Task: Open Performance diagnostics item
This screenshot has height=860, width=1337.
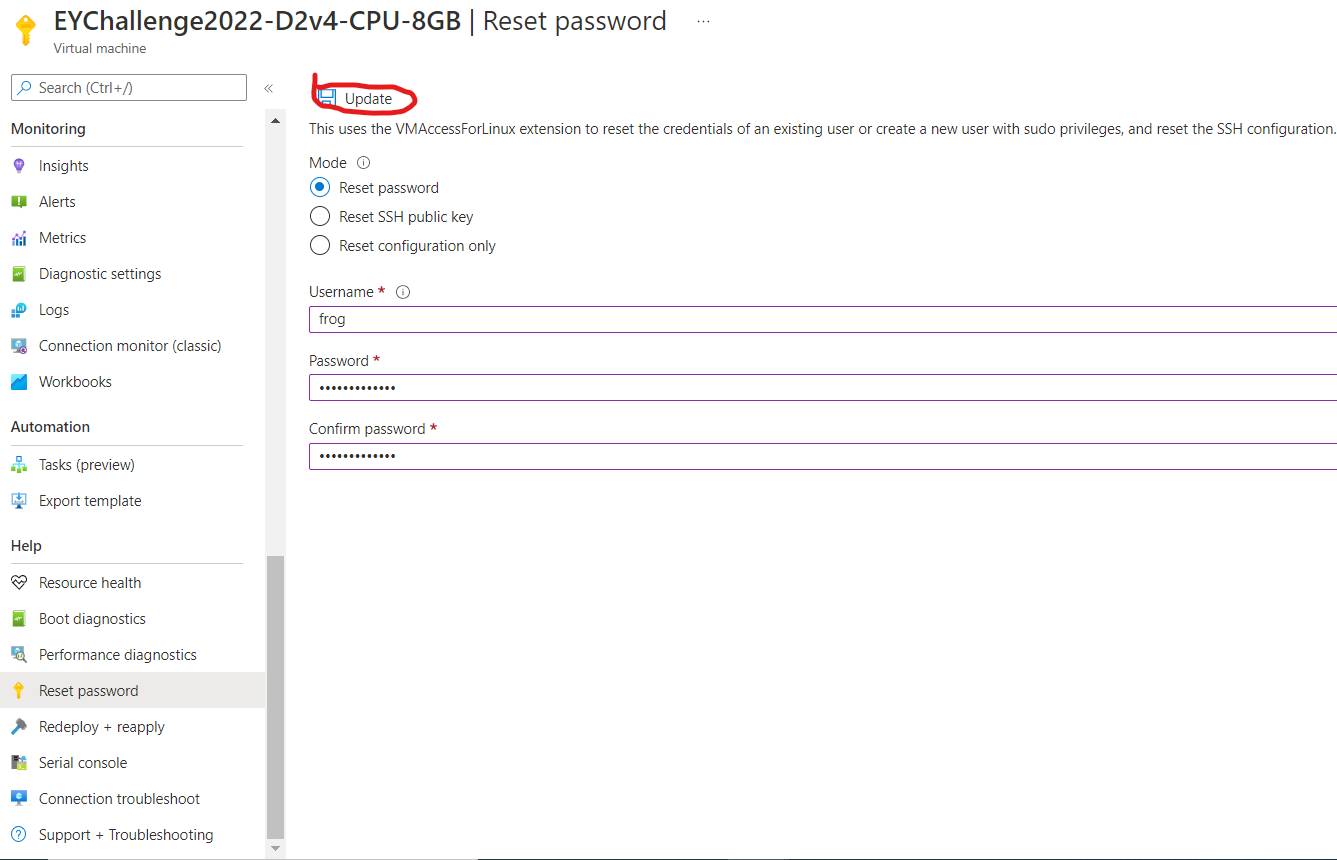Action: (x=118, y=655)
